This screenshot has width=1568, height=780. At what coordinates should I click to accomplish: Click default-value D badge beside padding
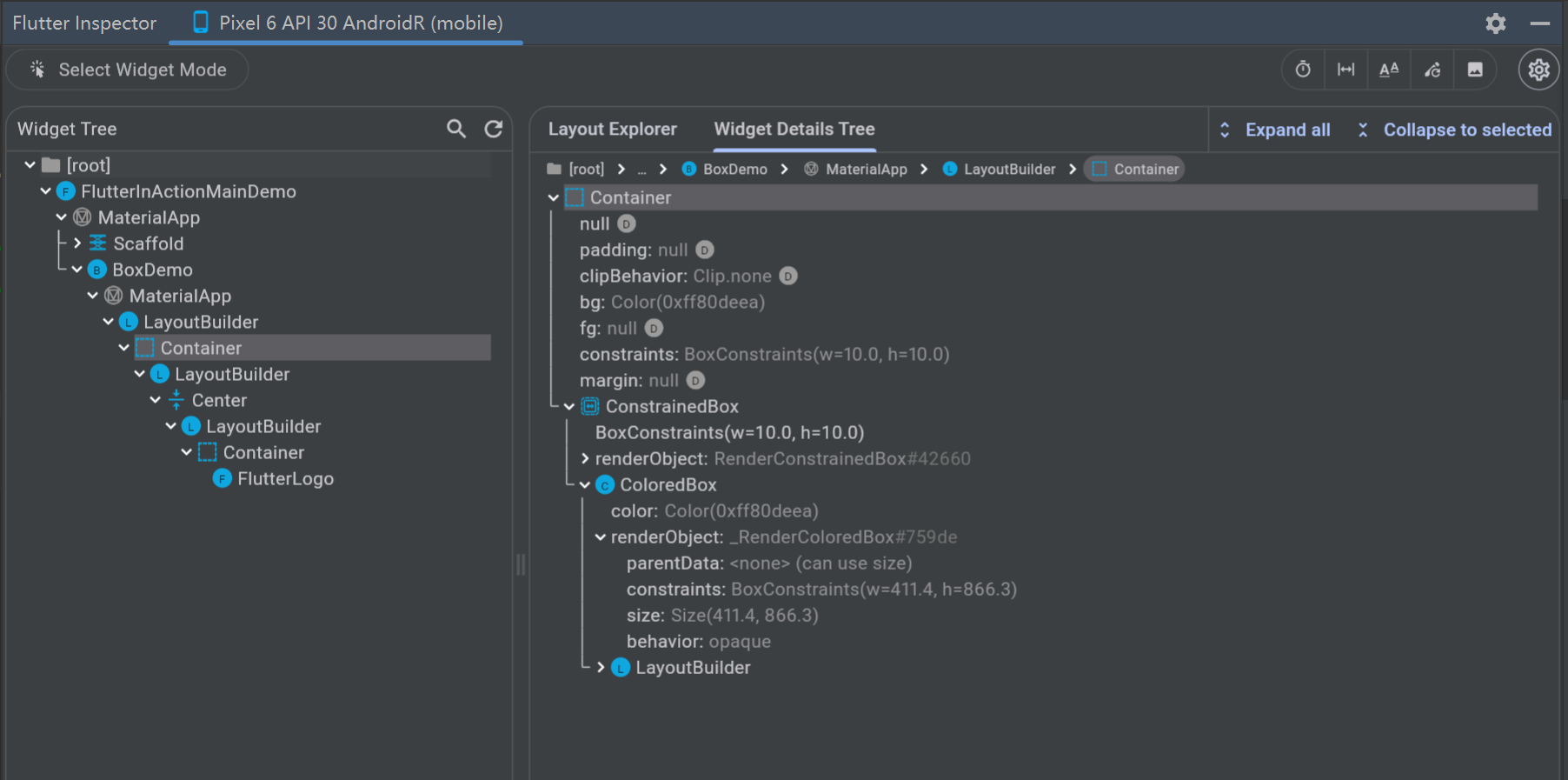[x=705, y=250]
